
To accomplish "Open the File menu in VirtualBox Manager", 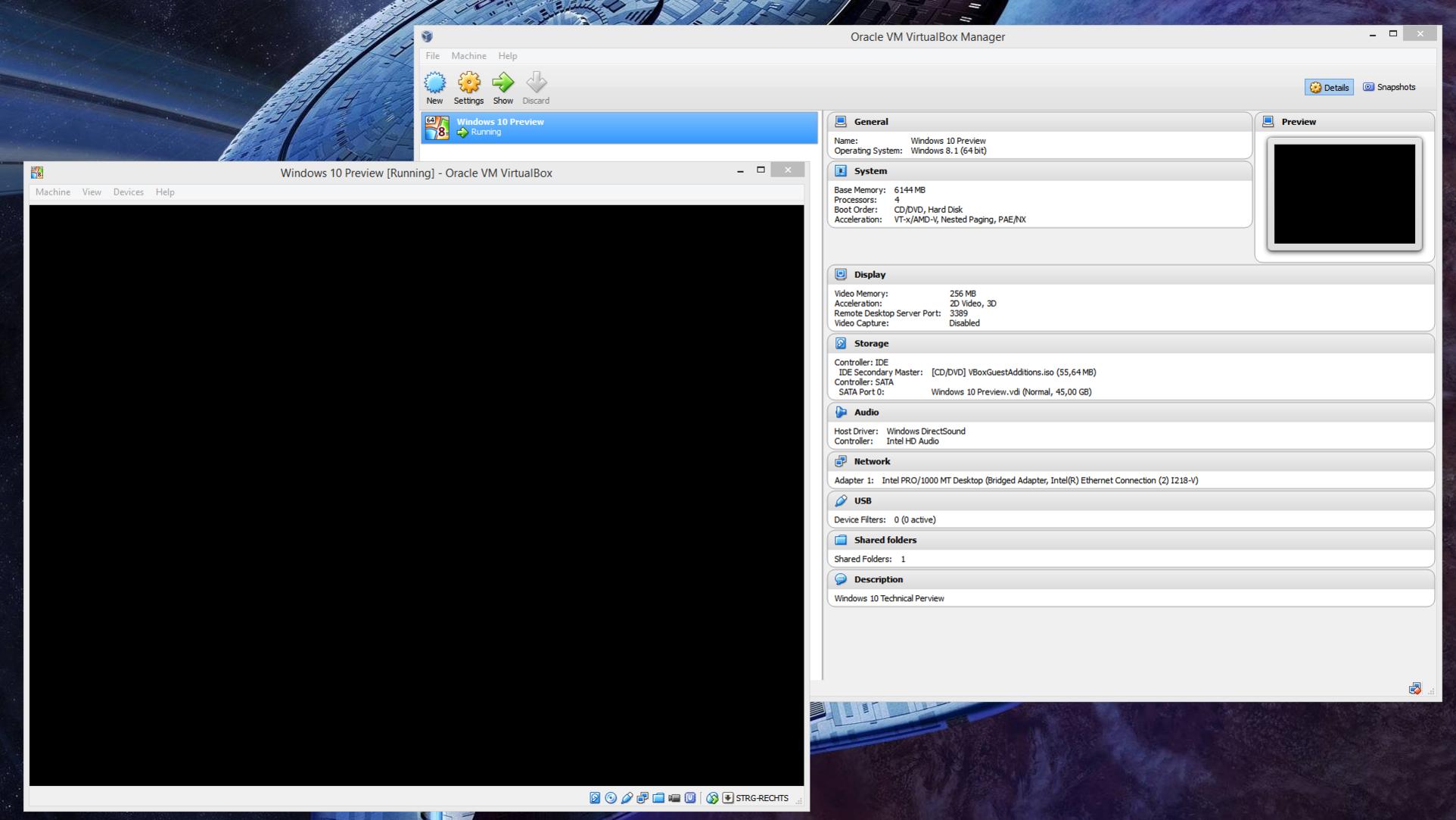I will tap(432, 56).
